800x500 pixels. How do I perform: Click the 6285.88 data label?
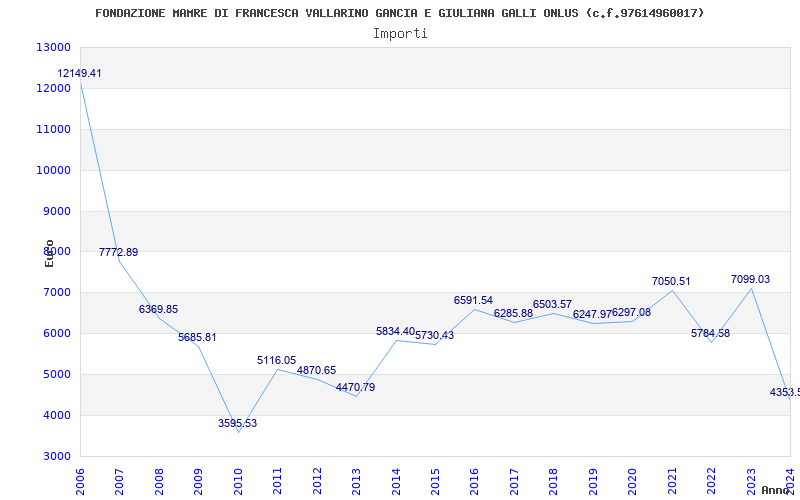513,313
